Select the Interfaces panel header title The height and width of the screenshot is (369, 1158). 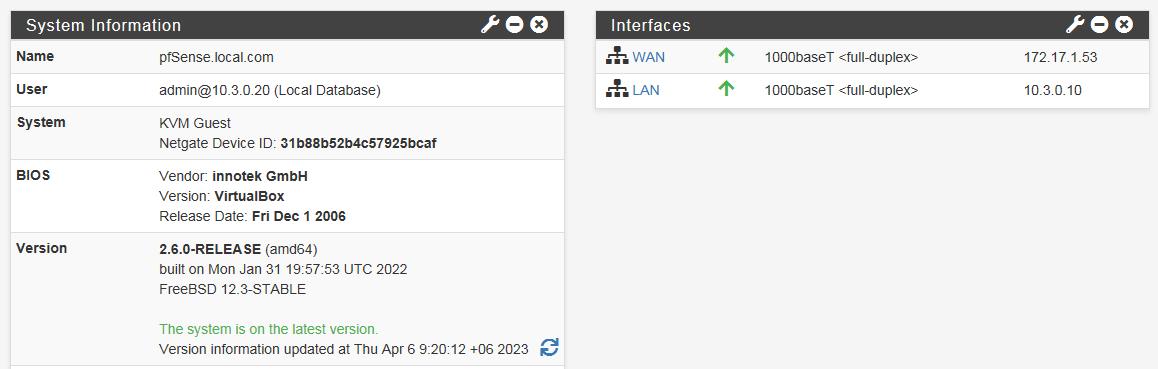(x=651, y=25)
